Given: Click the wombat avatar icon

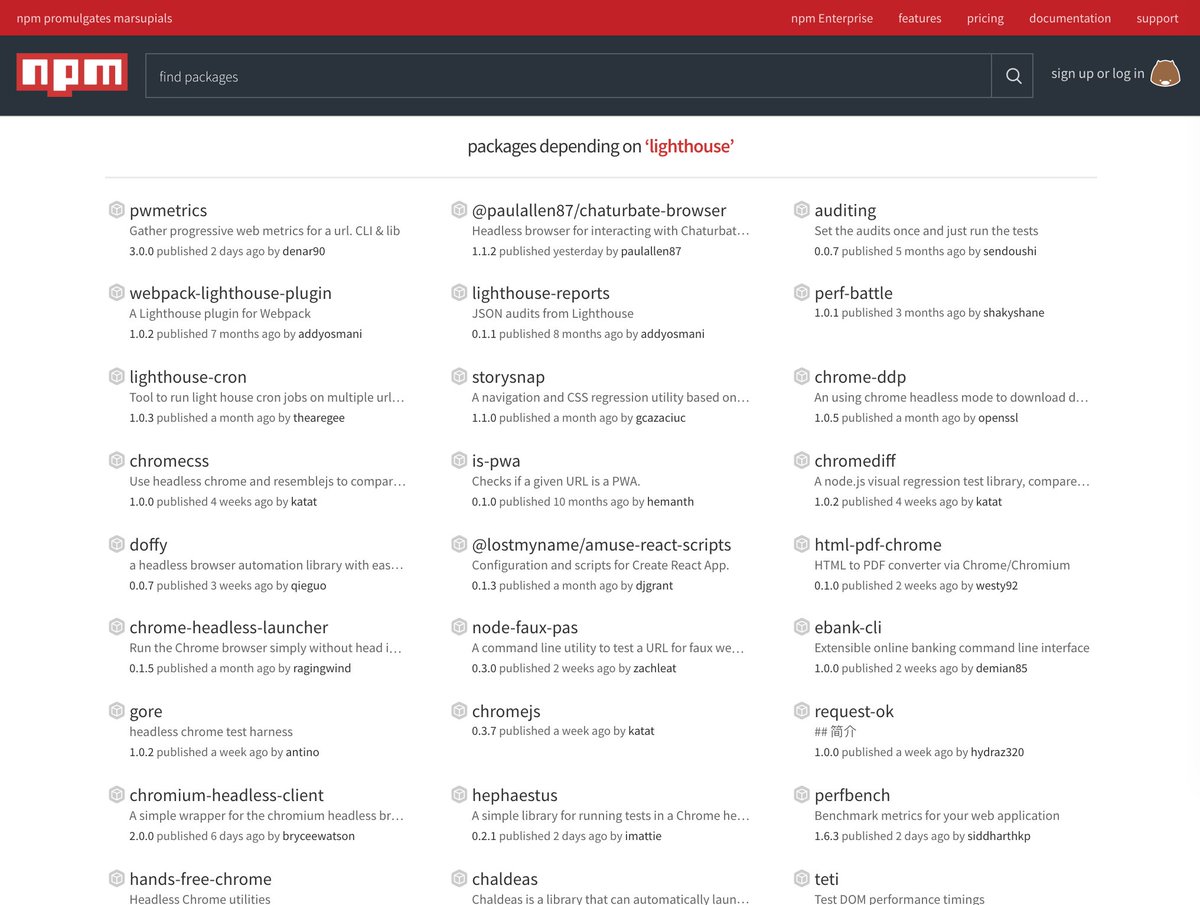Looking at the screenshot, I should point(1165,74).
